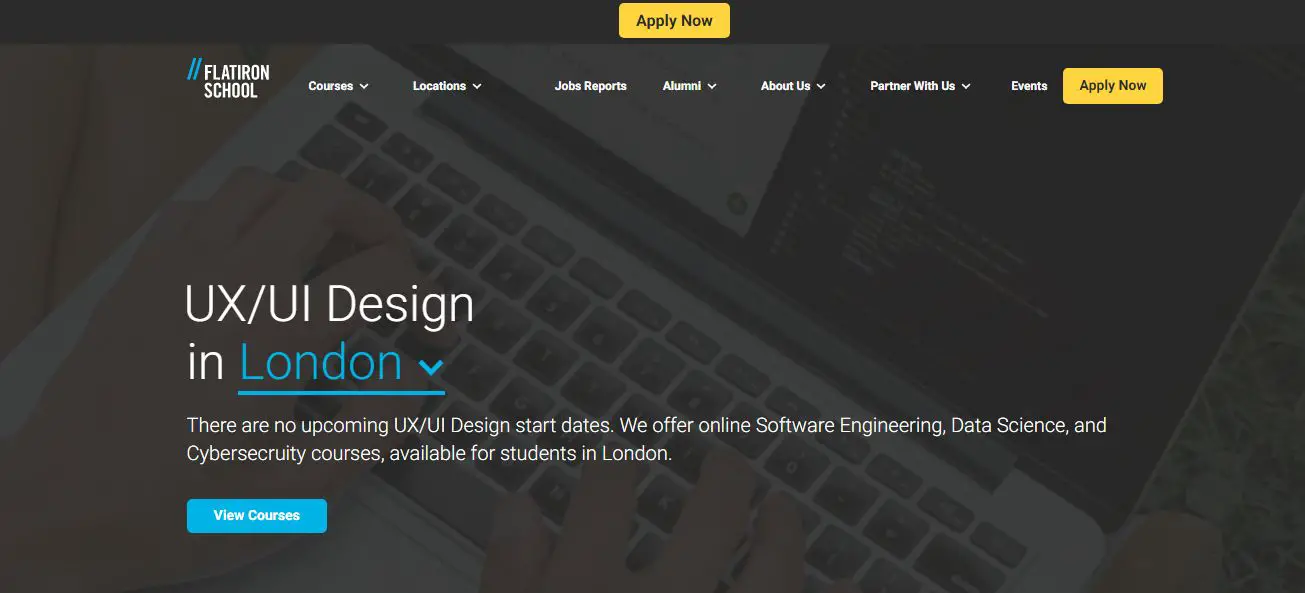
Task: Click Apply Now in the navigation bar
Action: click(x=1113, y=86)
